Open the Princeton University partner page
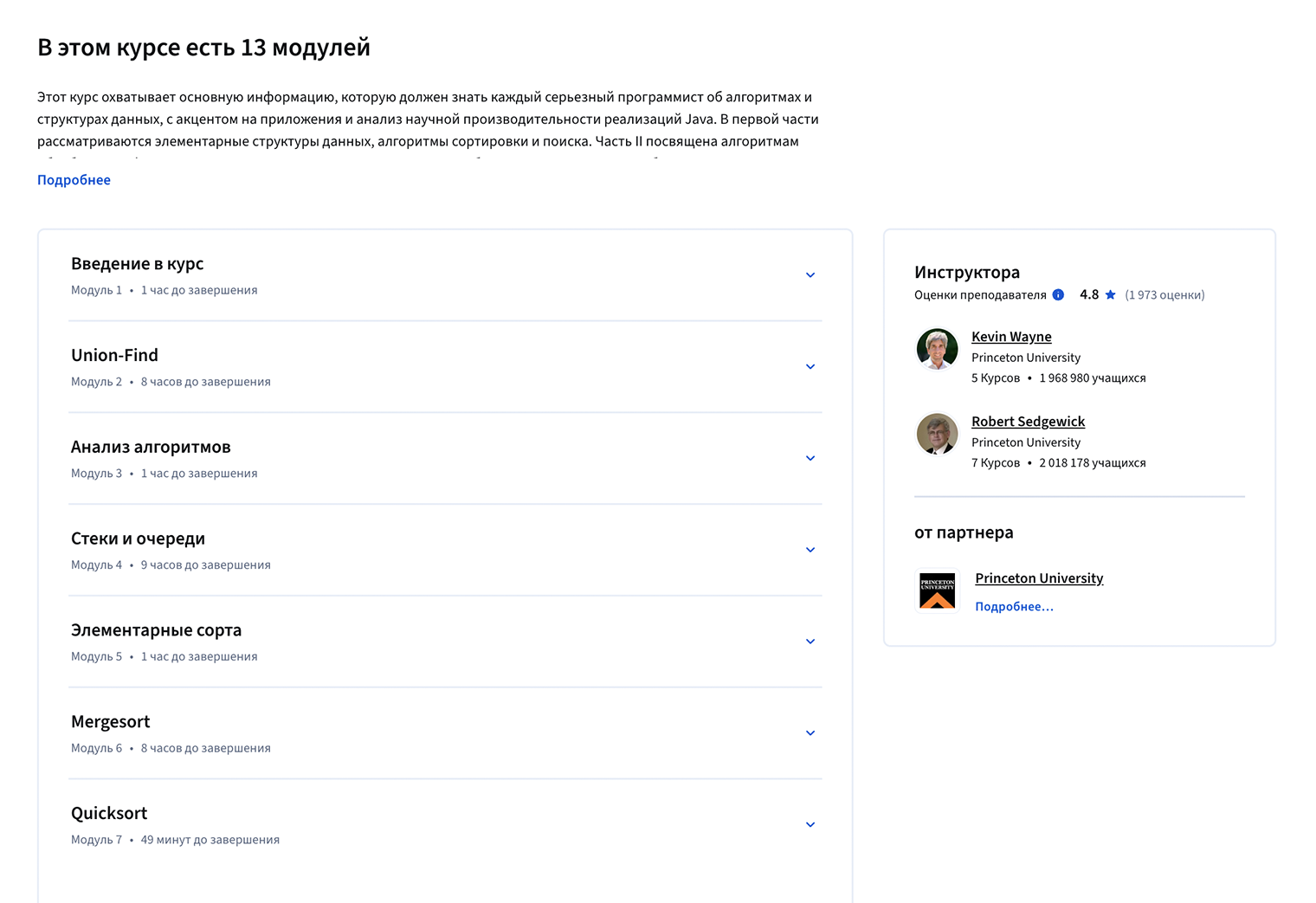Viewport: 1316px width, 903px height. pyautogui.click(x=1039, y=577)
